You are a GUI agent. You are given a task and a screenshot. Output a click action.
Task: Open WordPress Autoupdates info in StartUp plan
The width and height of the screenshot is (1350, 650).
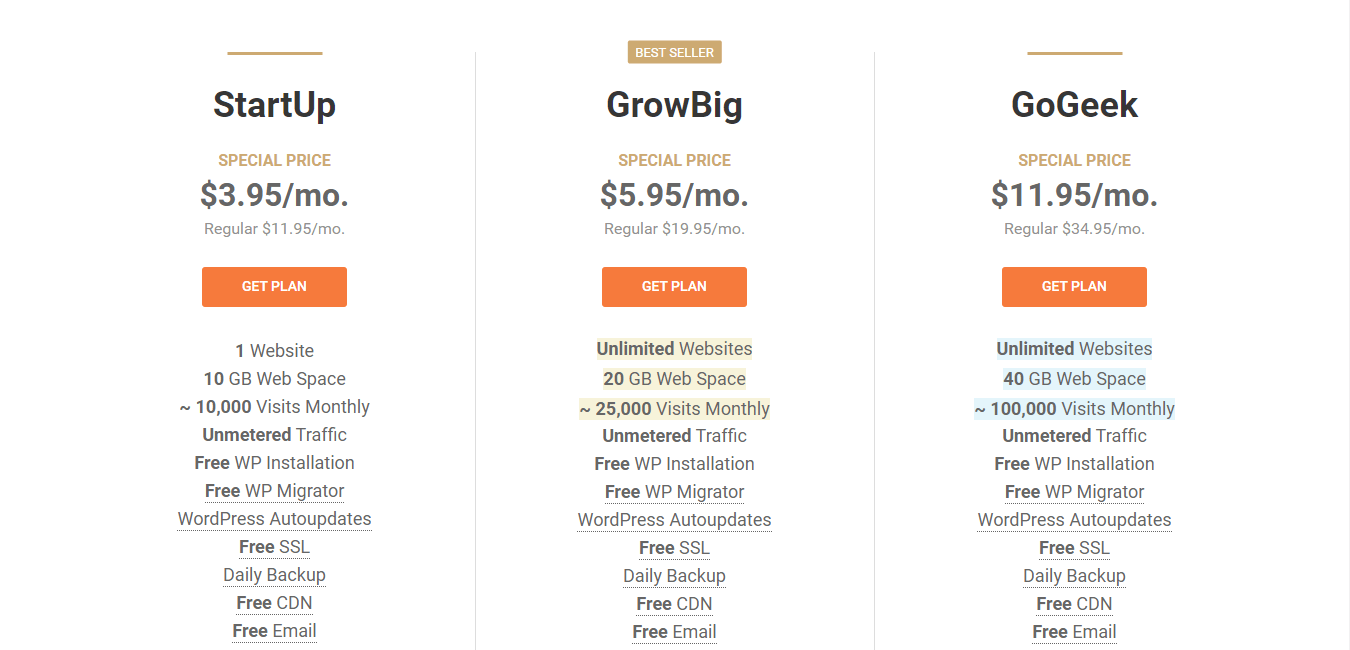[274, 519]
